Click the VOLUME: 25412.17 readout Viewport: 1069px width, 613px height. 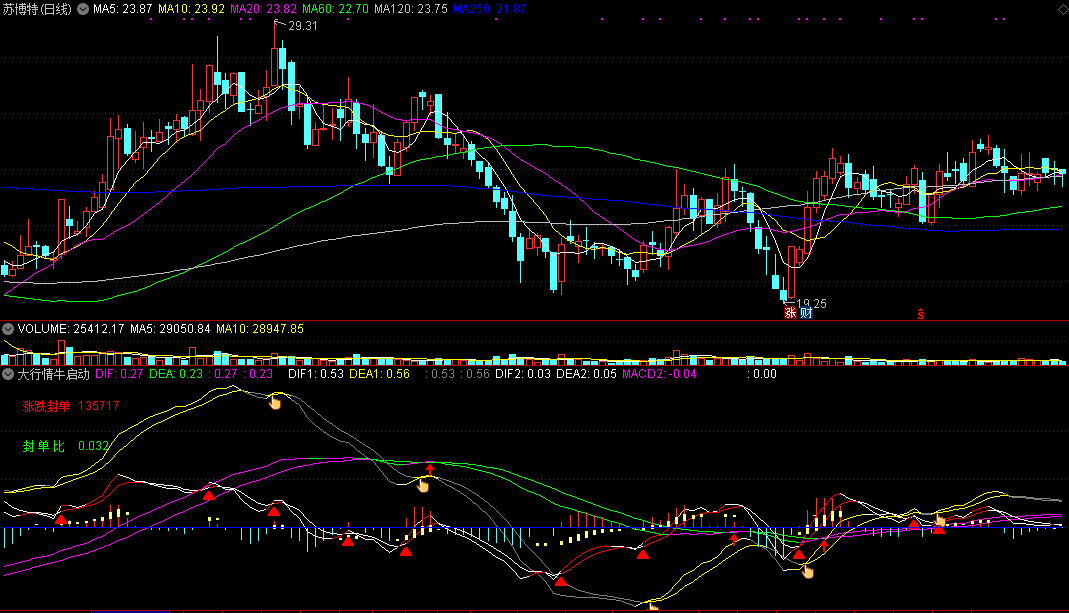71,329
